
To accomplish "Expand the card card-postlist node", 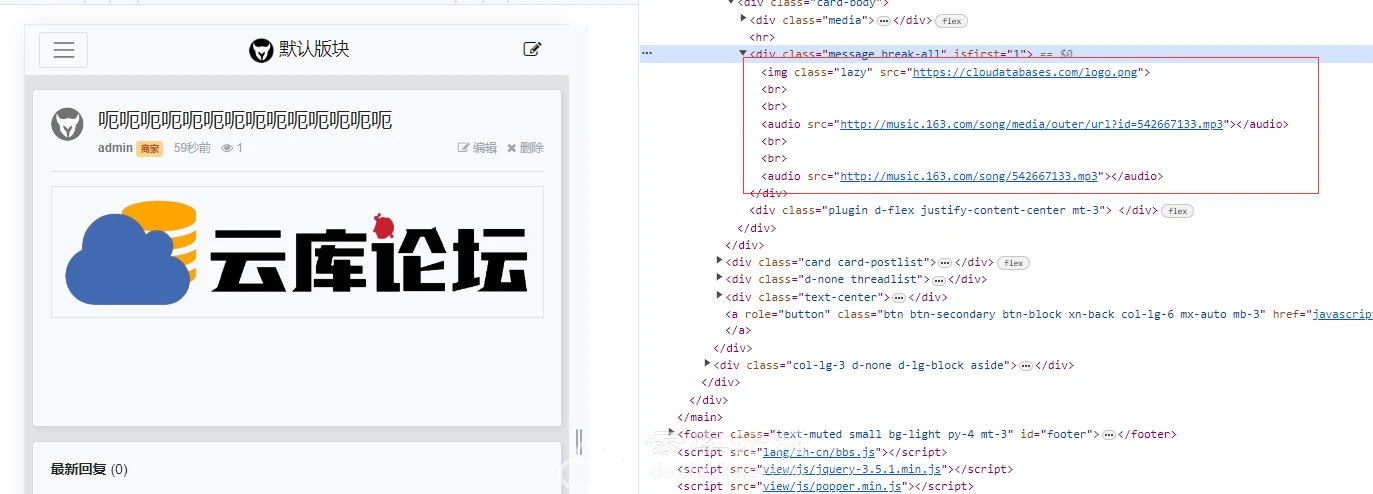I will tap(719, 262).
